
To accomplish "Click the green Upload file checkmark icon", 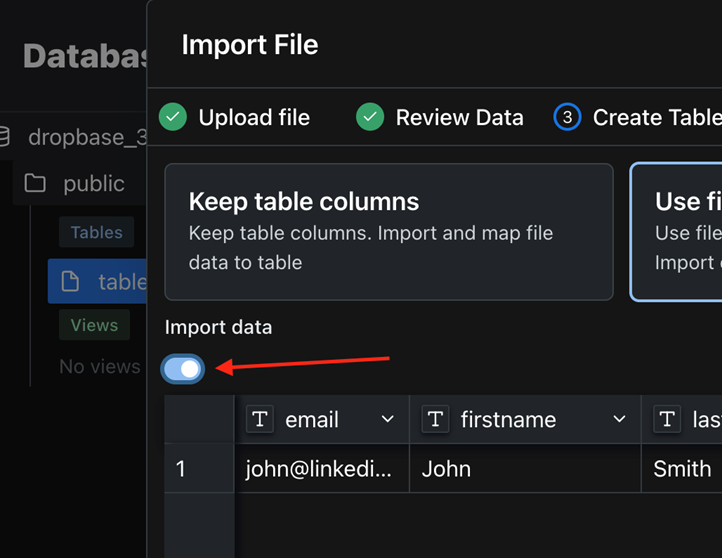I will click(173, 117).
